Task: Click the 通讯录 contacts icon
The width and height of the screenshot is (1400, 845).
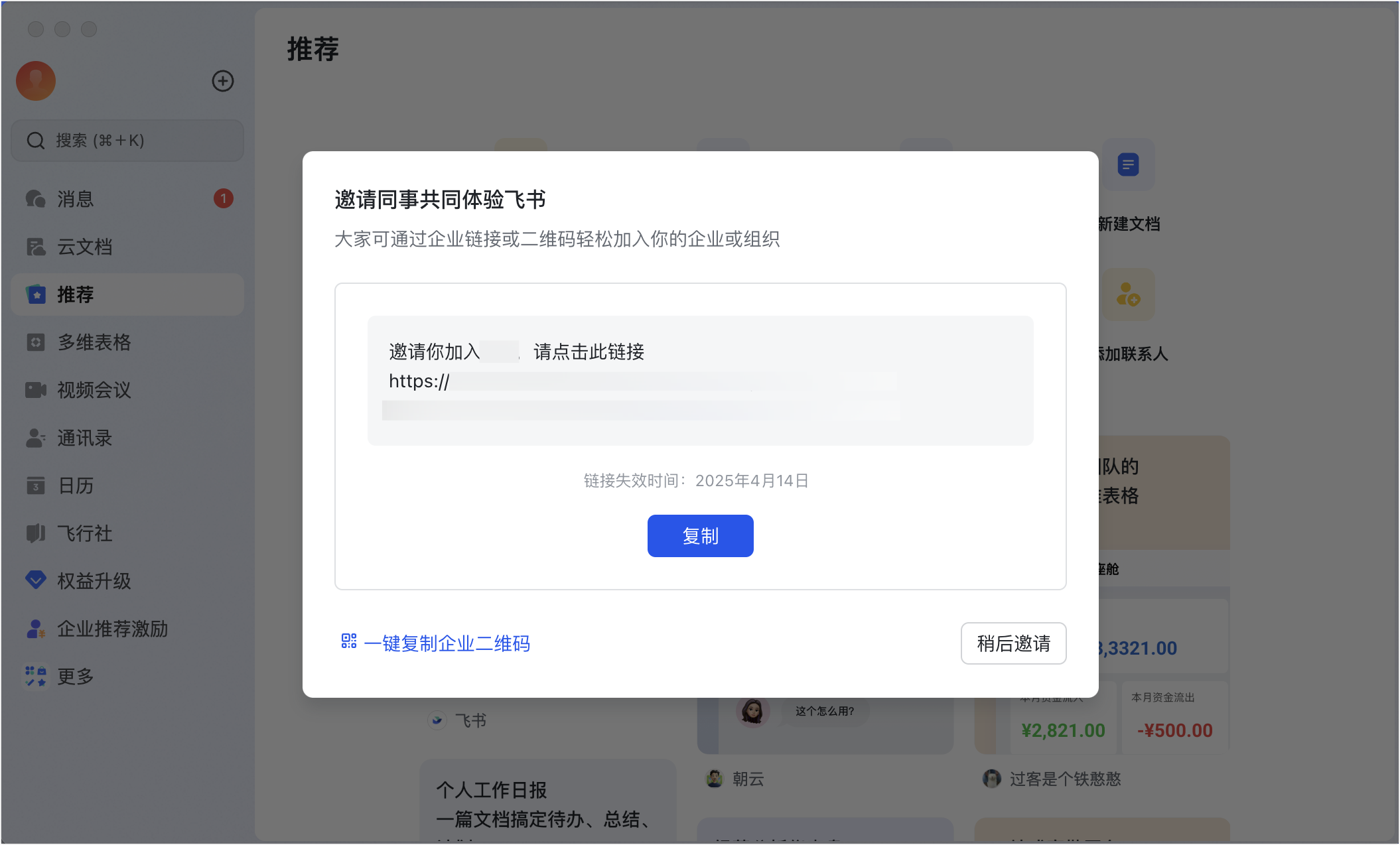Action: 36,438
